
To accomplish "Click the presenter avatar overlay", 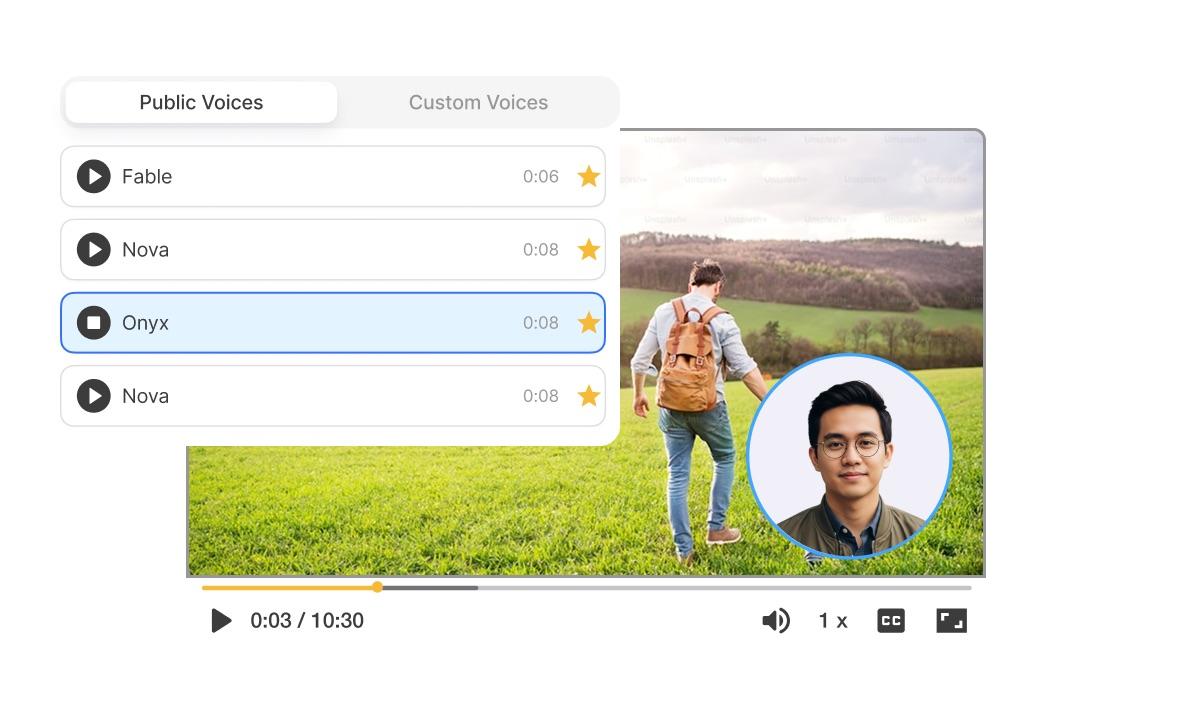I will coord(849,456).
